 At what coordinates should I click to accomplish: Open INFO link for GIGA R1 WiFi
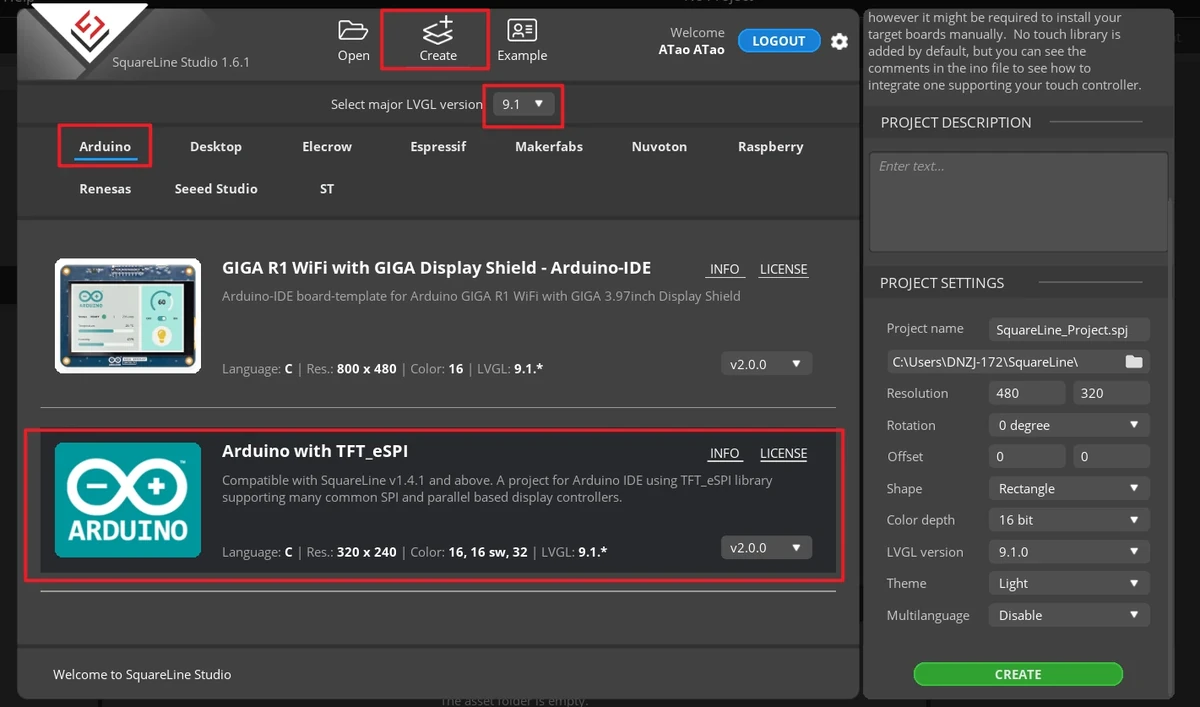724,269
